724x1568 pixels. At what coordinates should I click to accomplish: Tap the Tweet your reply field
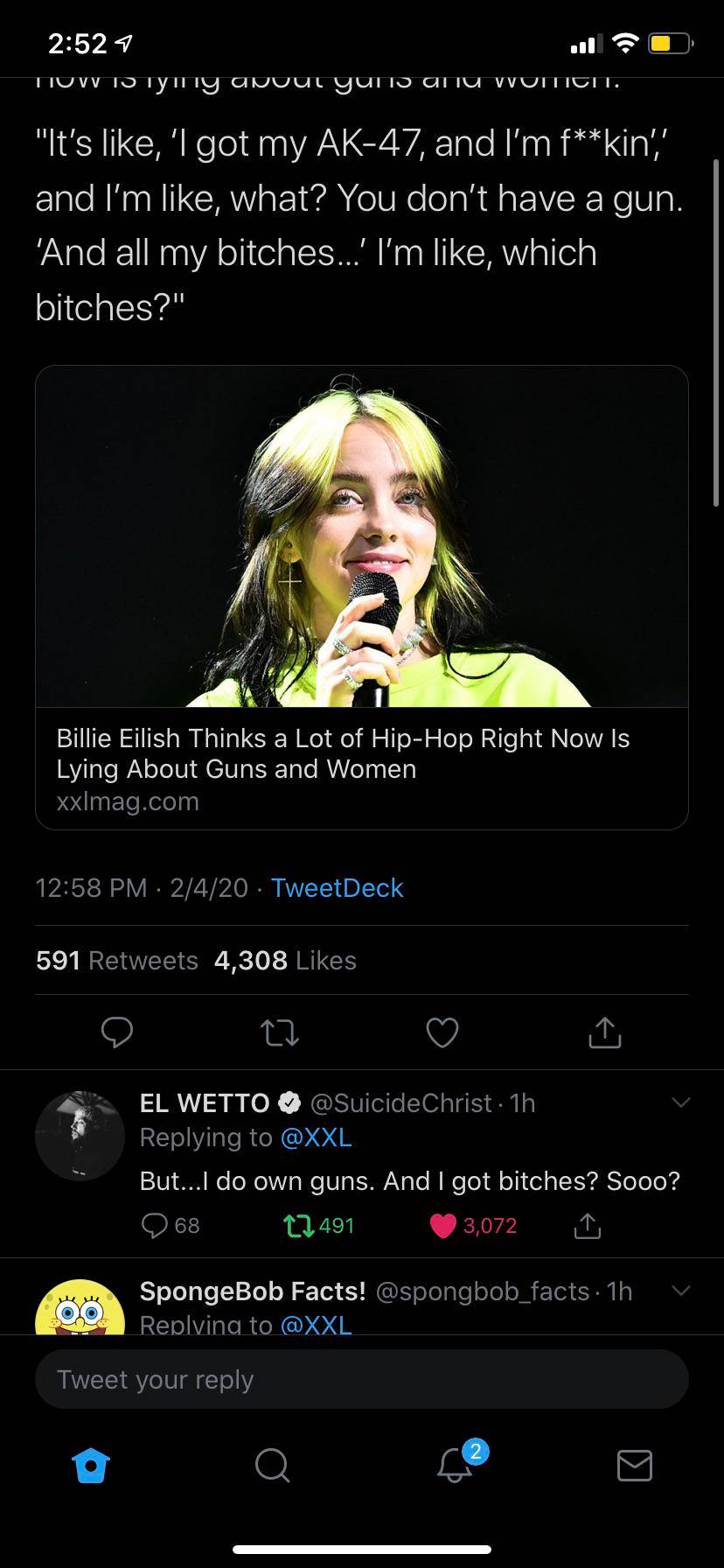coord(361,1380)
